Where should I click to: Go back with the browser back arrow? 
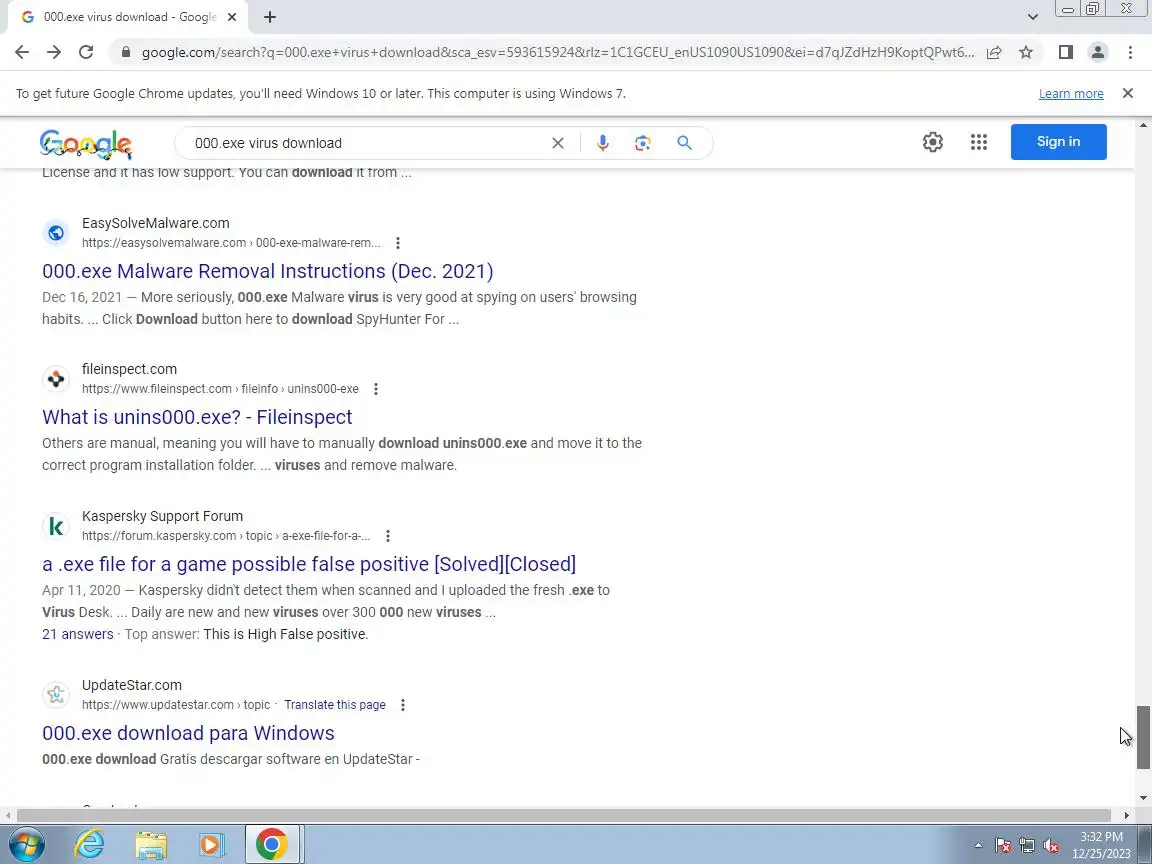click(x=22, y=52)
